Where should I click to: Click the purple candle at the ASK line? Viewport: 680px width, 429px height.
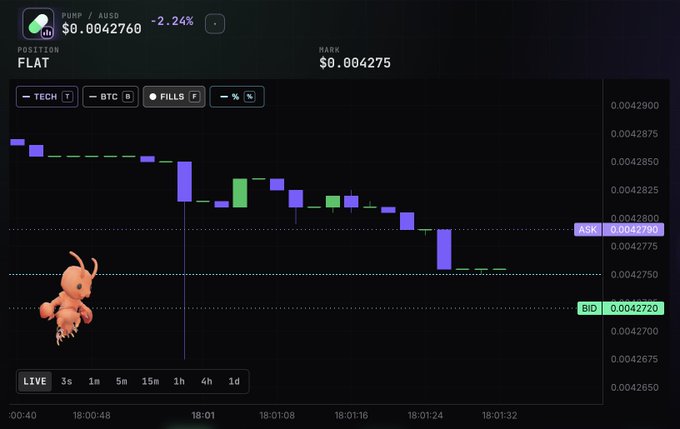coord(444,249)
